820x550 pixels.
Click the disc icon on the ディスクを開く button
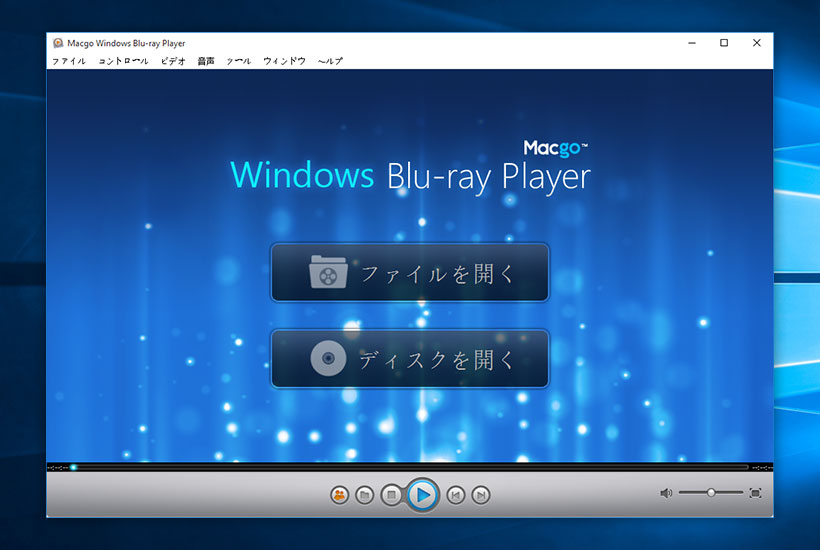tap(328, 358)
